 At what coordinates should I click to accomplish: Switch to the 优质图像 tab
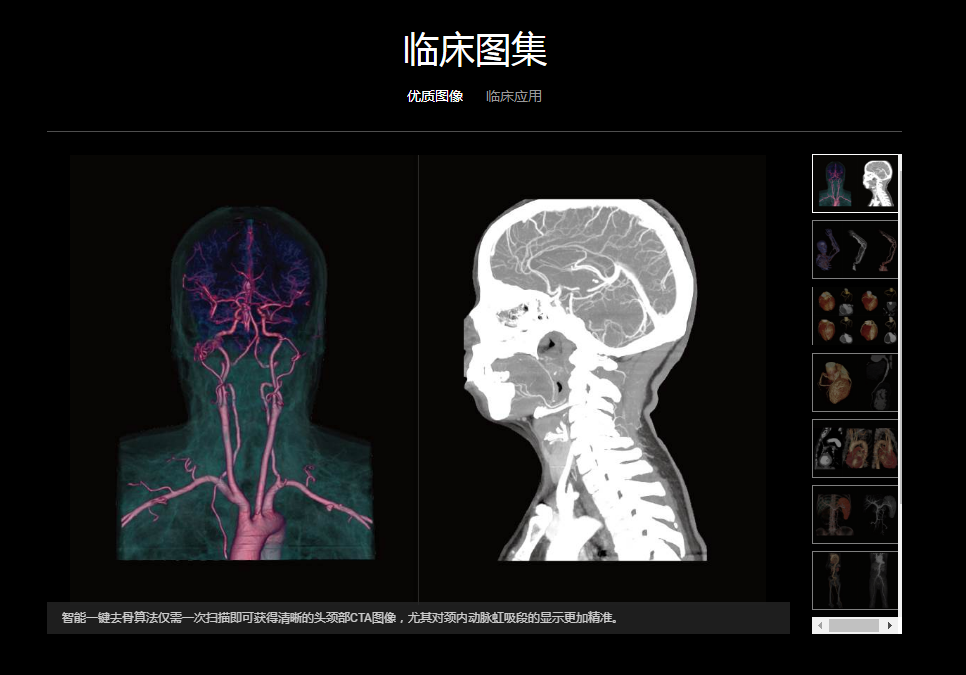click(x=435, y=96)
